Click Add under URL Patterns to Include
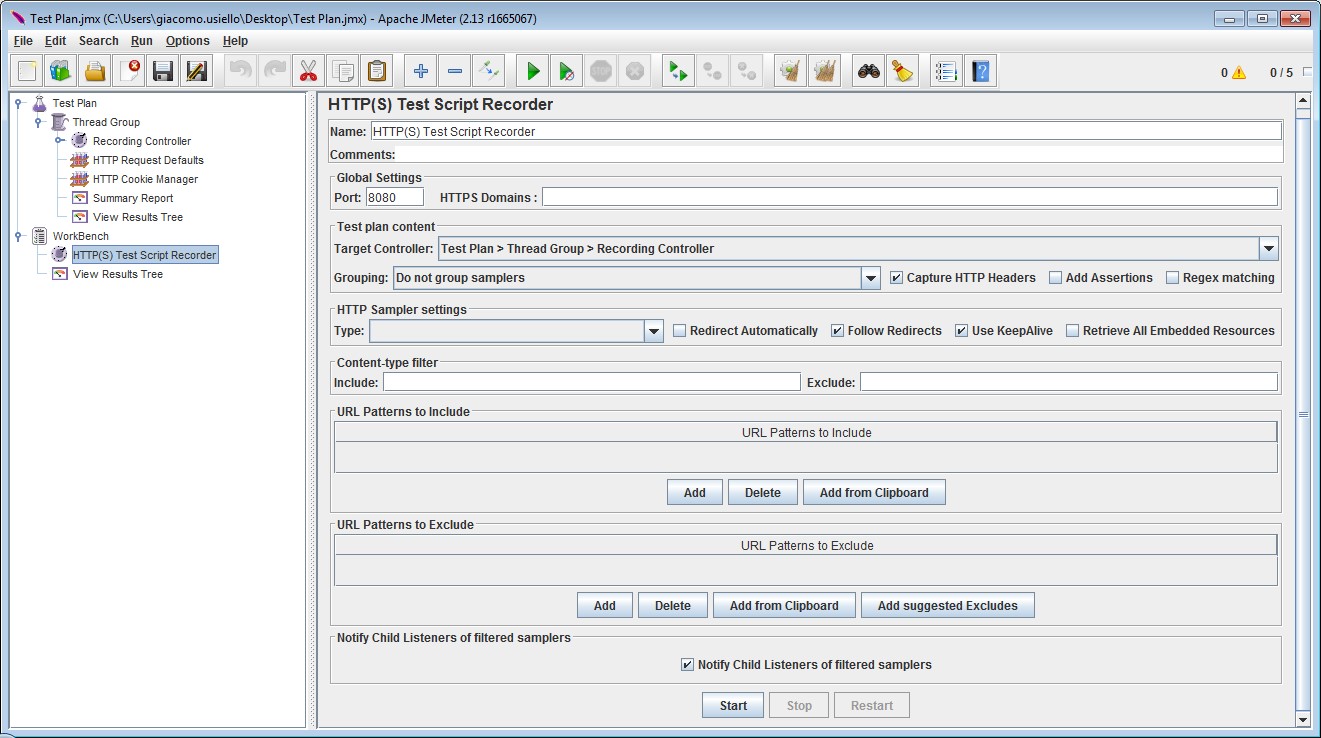The image size is (1321, 738). point(695,493)
